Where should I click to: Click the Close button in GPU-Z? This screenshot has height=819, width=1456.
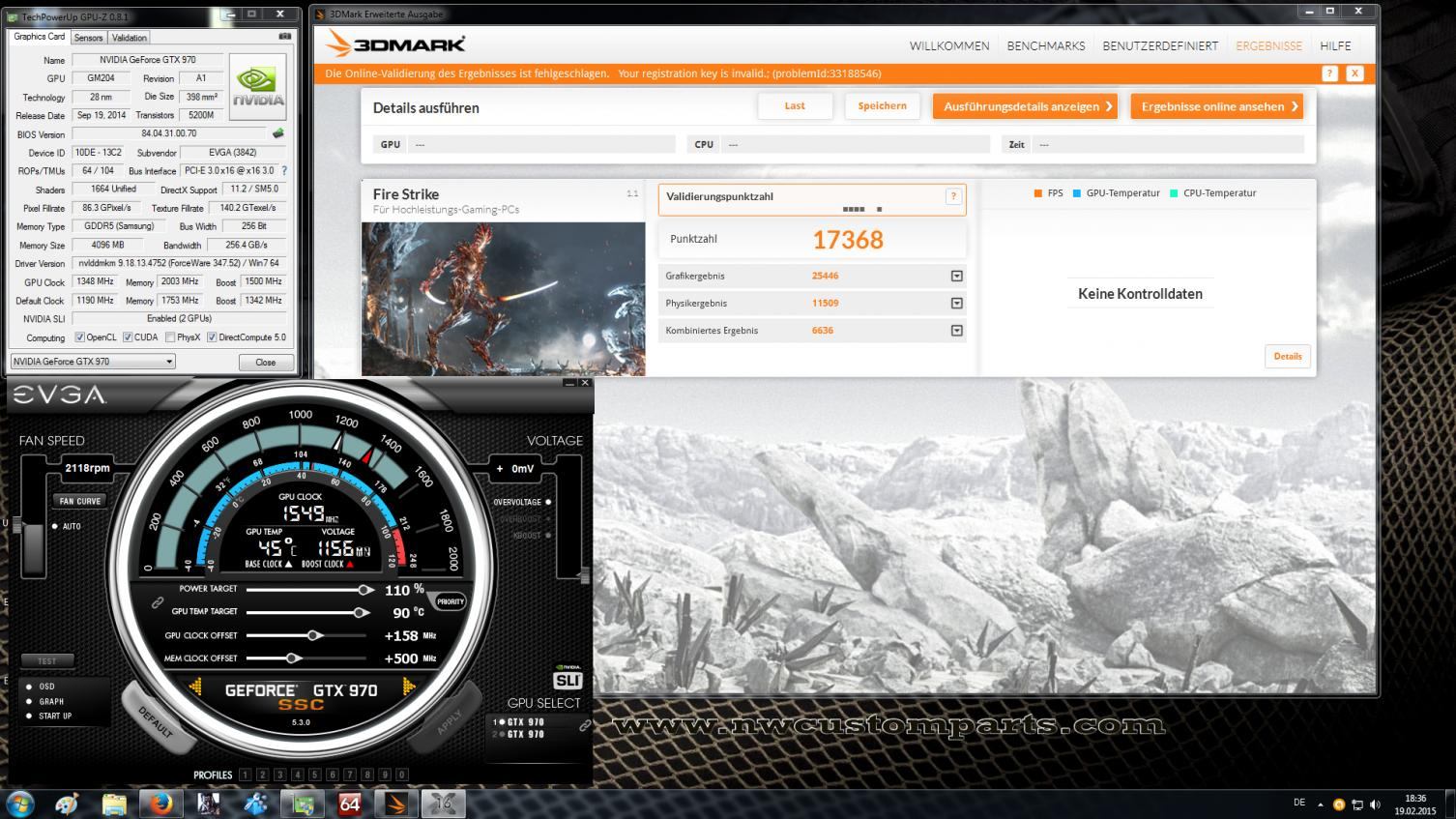pyautogui.click(x=266, y=362)
